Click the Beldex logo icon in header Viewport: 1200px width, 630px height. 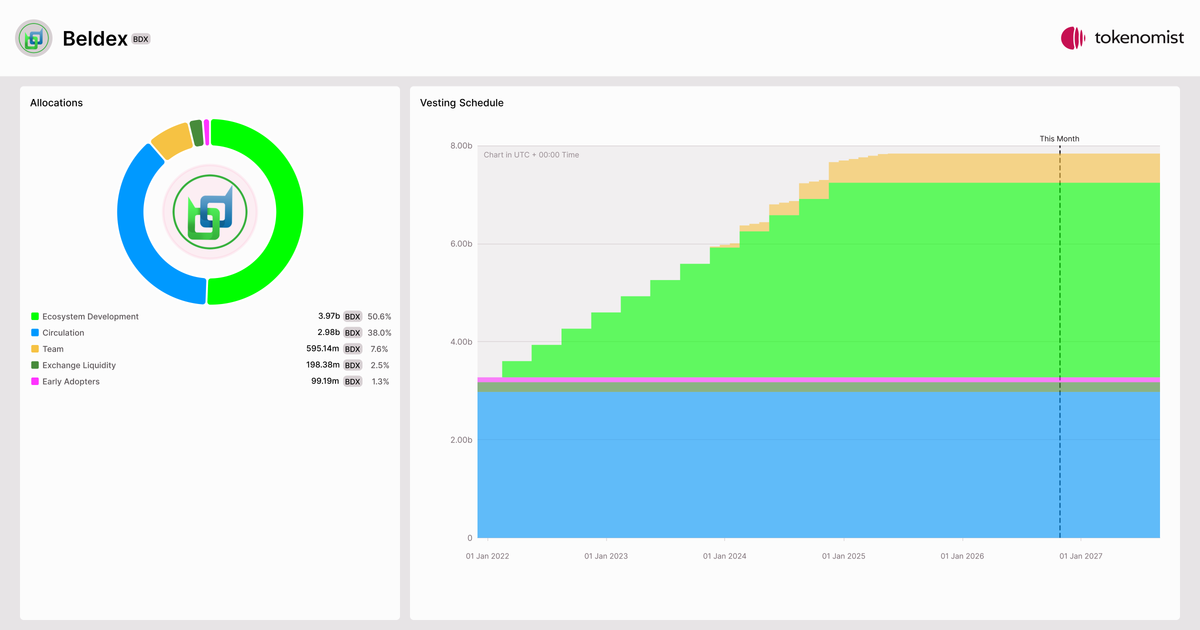click(x=34, y=38)
